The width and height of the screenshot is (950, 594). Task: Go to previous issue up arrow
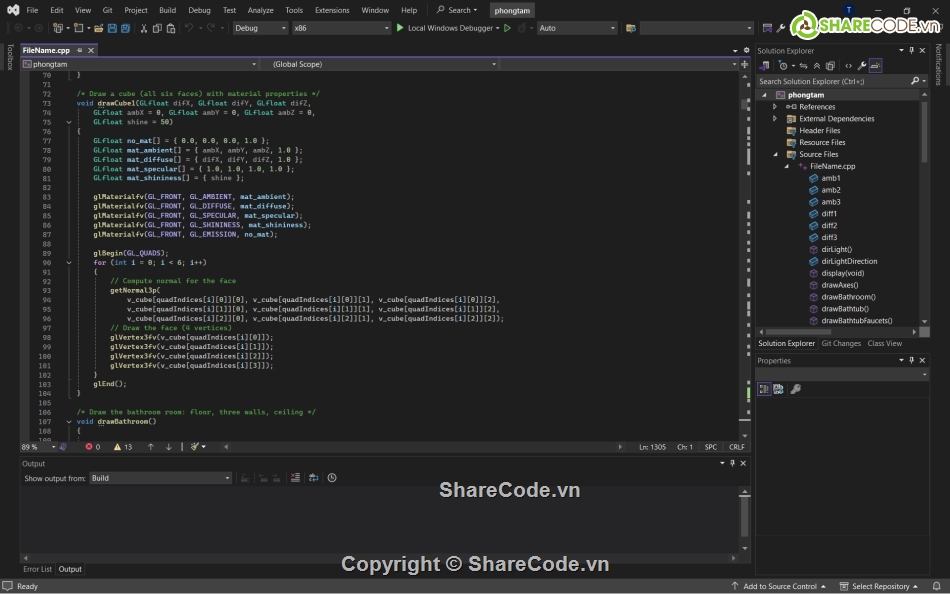click(150, 447)
